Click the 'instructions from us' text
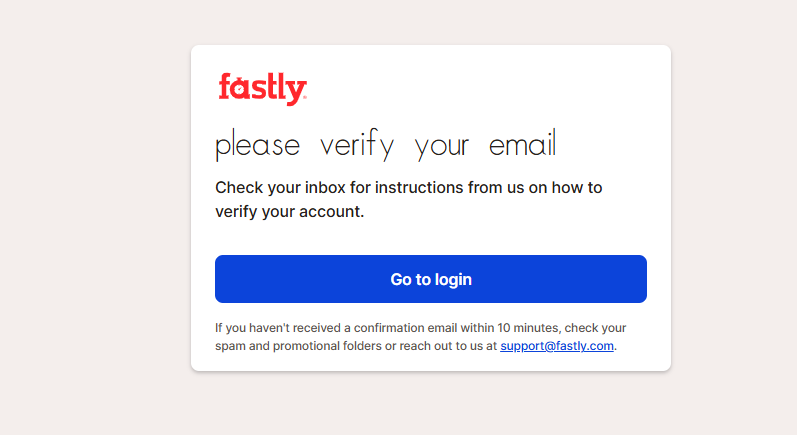797x435 pixels. [x=449, y=188]
